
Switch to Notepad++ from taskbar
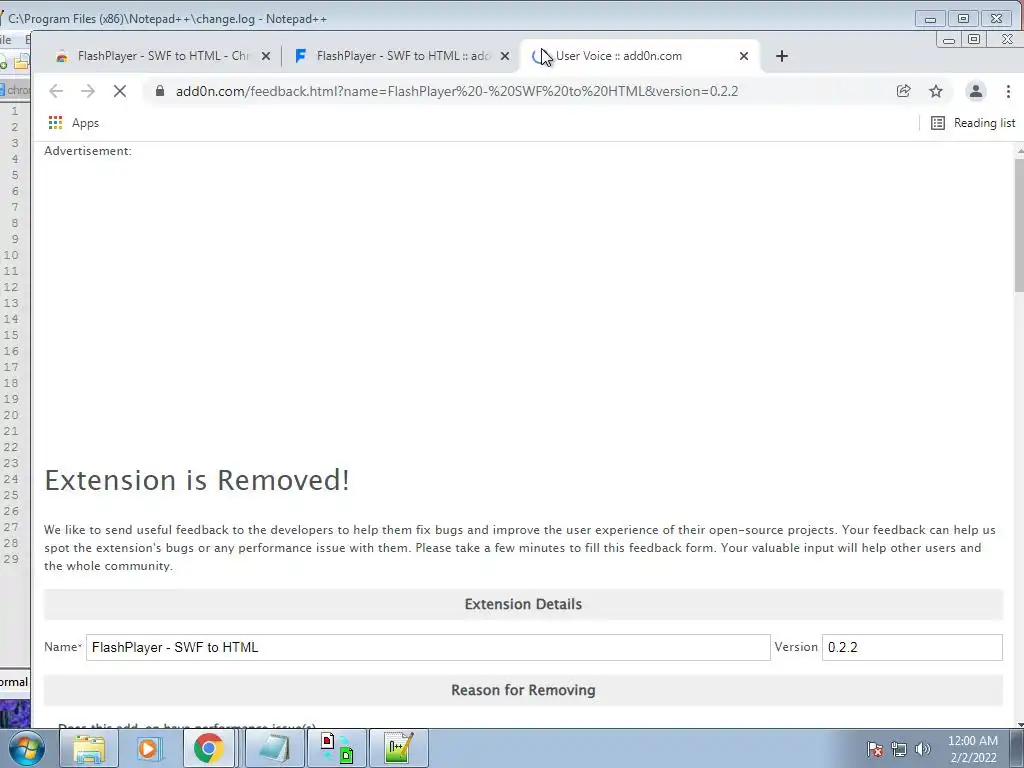[398, 748]
